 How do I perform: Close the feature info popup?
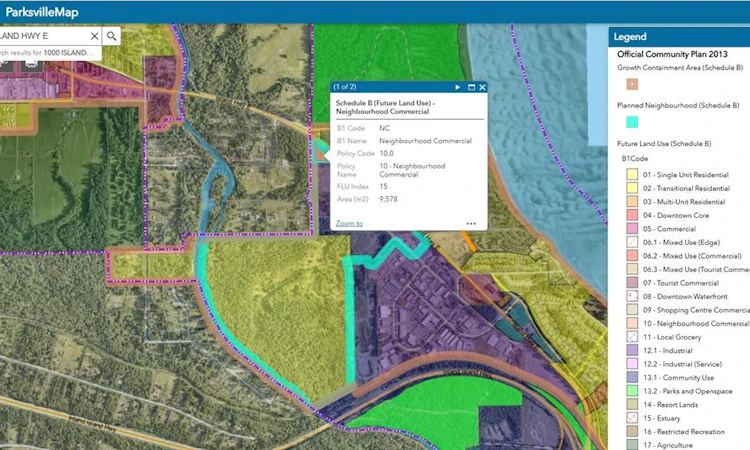[x=482, y=87]
